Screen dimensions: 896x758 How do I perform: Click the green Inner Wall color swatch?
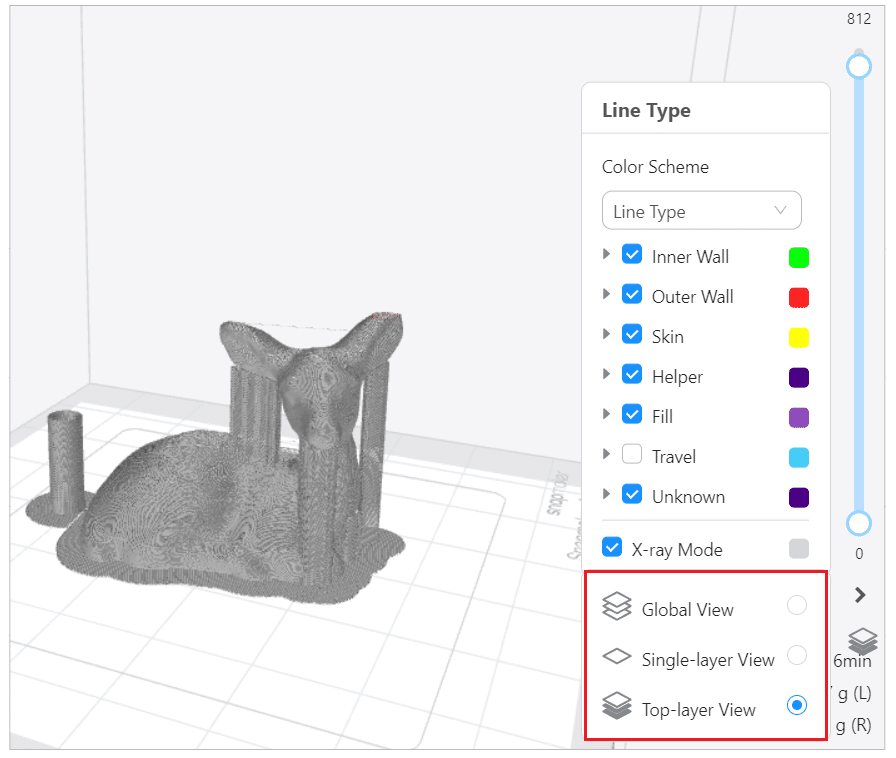pyautogui.click(x=799, y=257)
